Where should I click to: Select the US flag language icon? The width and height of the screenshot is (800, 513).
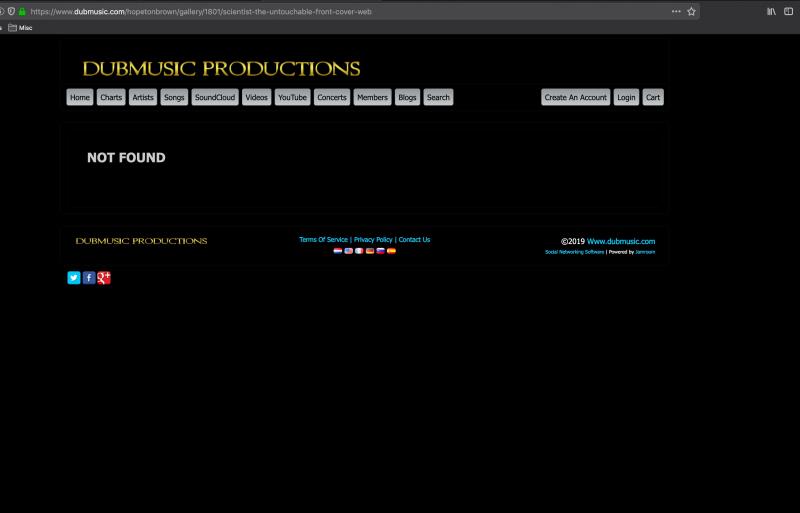pyautogui.click(x=348, y=251)
